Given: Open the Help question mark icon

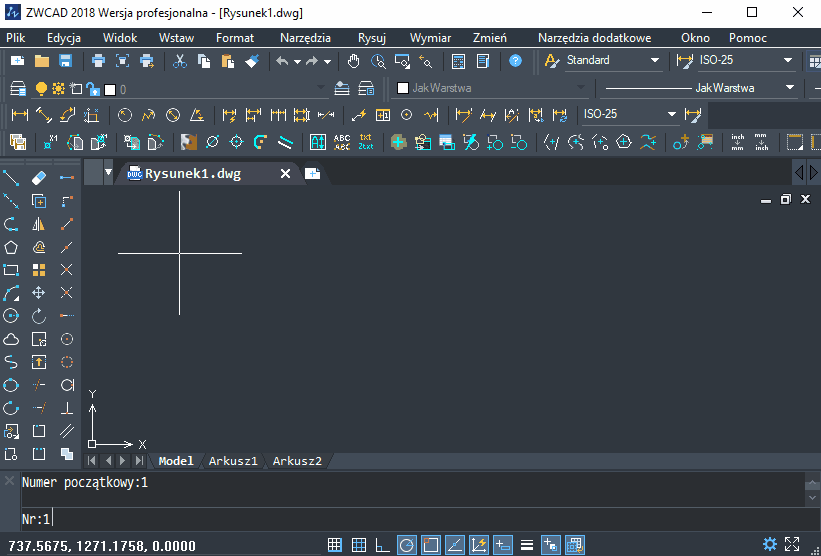Looking at the screenshot, I should [x=515, y=61].
